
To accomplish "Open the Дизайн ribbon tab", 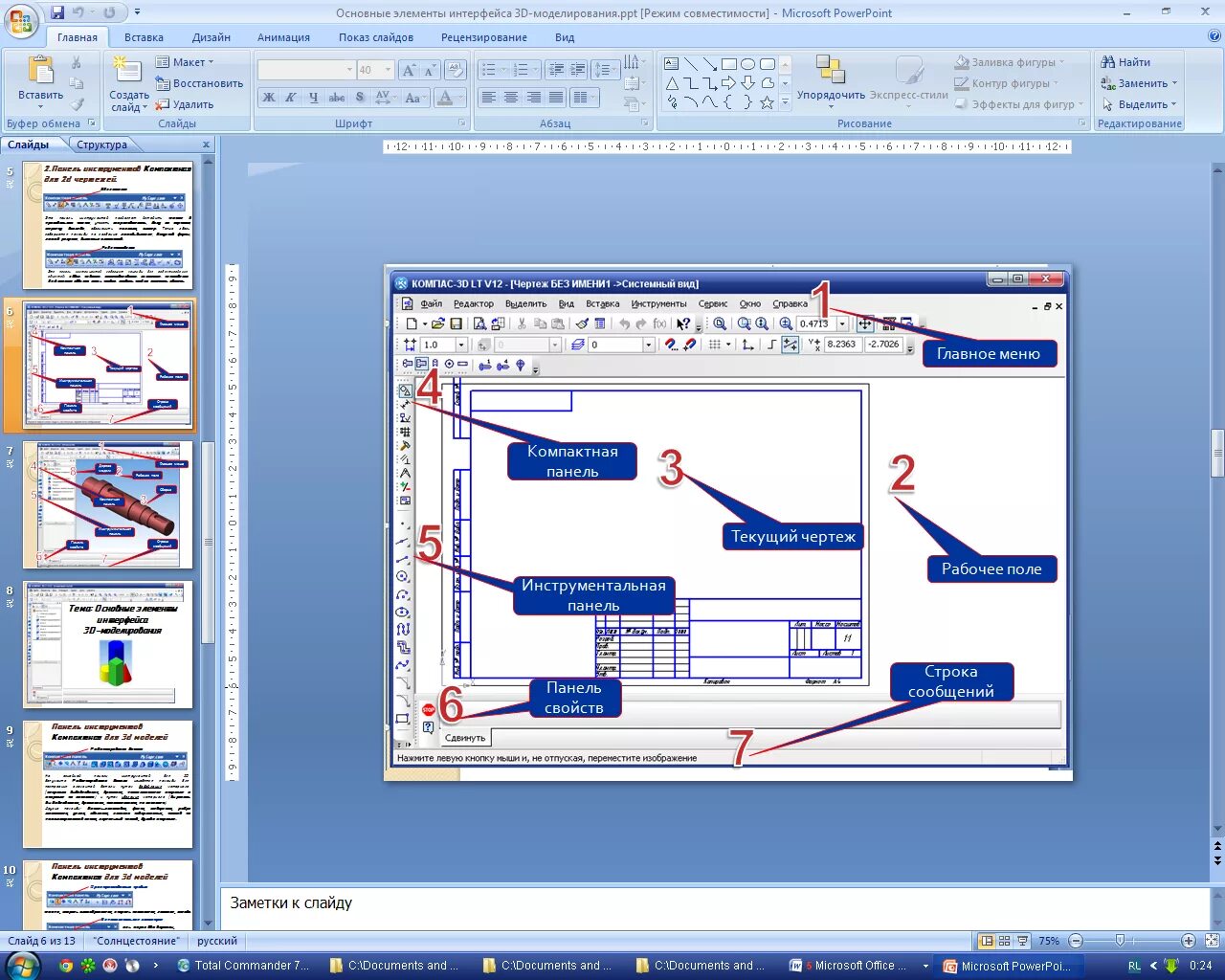I will pyautogui.click(x=211, y=37).
